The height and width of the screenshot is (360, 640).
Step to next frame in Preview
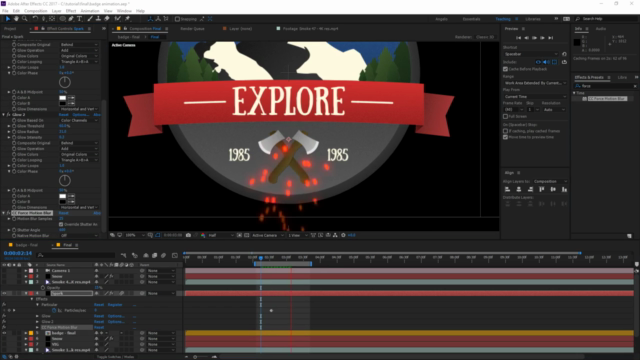[x=542, y=38]
